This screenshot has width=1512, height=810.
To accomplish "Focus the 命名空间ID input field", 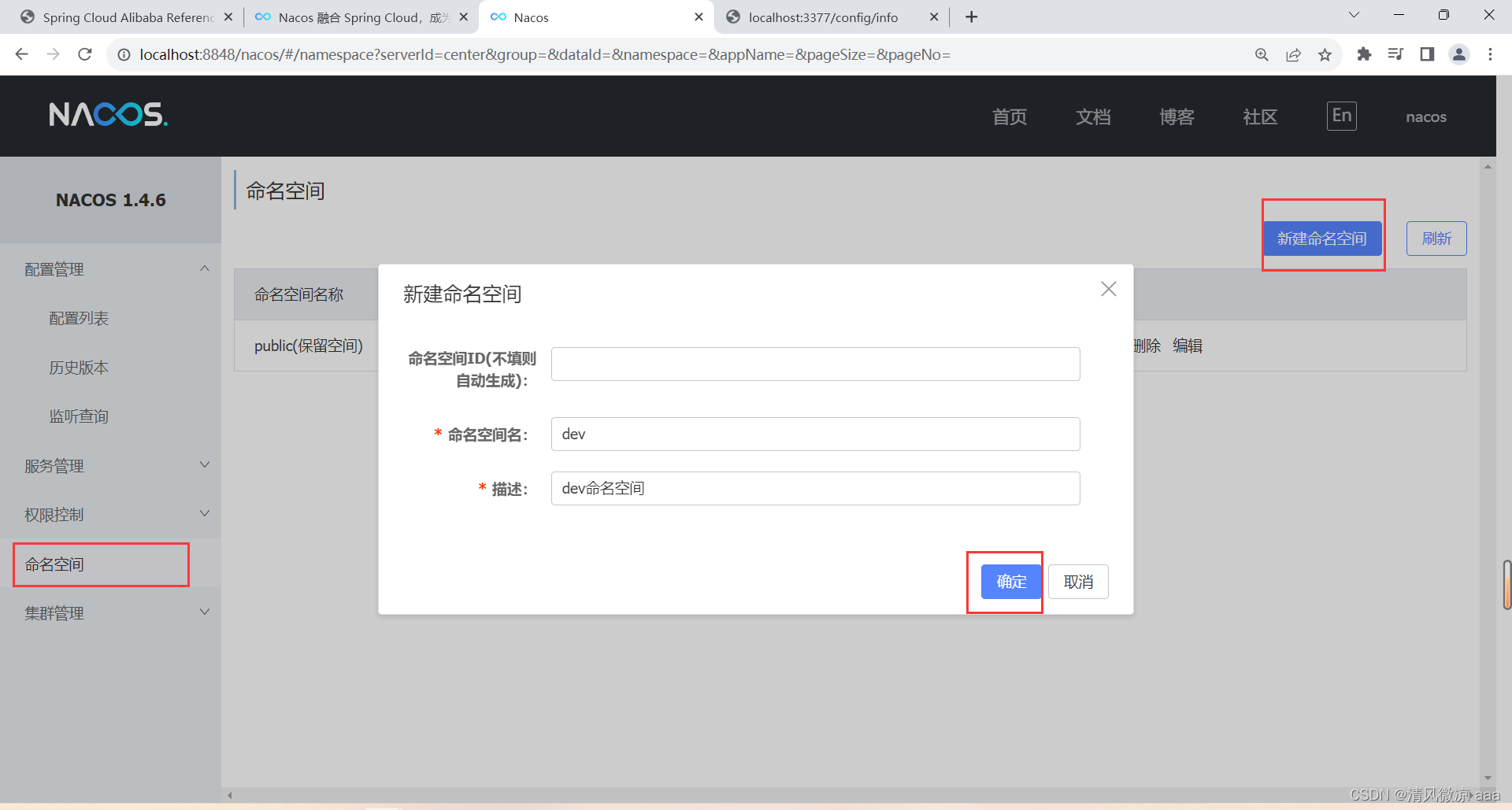I will 815,364.
